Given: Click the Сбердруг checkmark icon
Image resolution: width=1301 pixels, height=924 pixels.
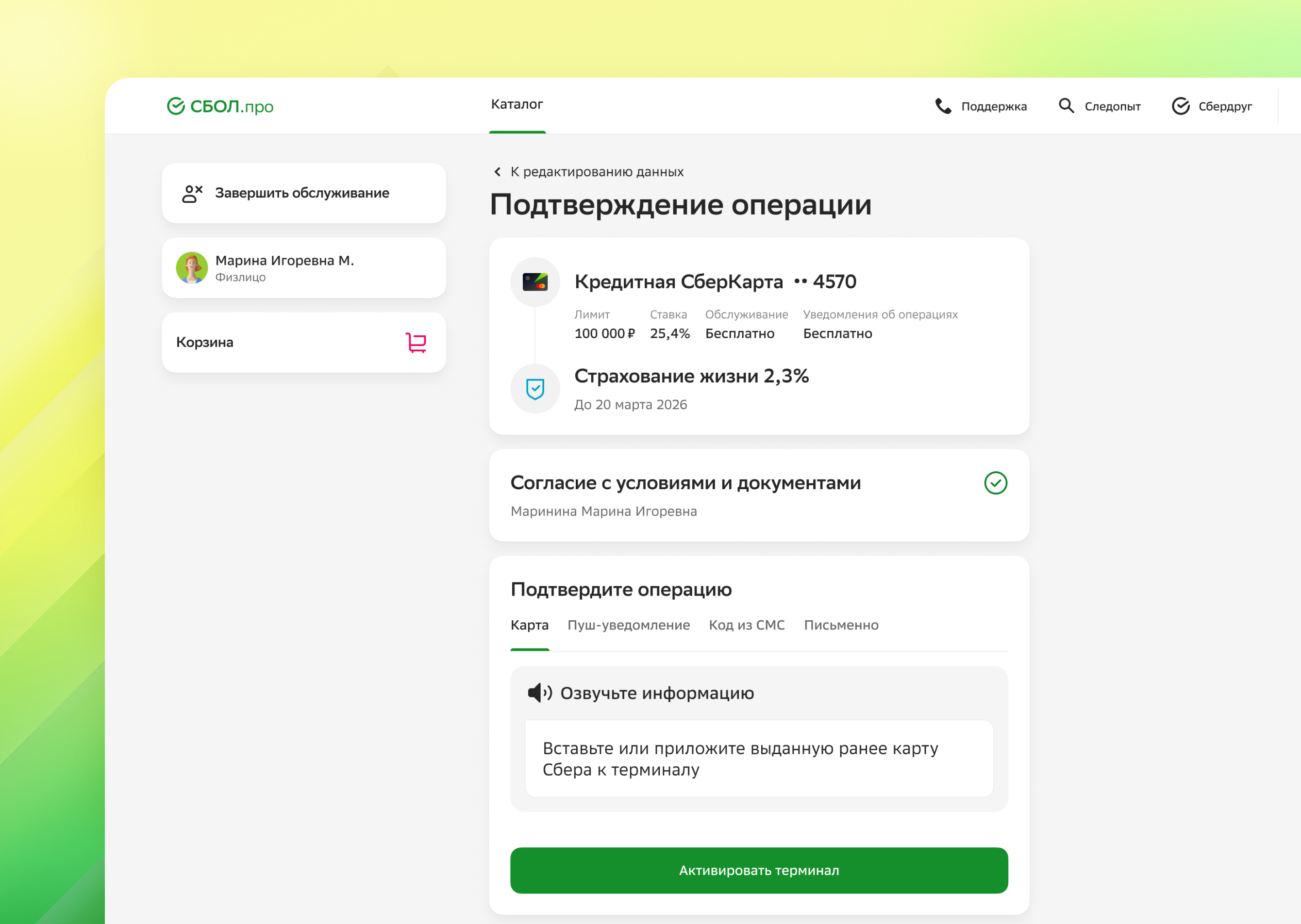Looking at the screenshot, I should tap(1180, 106).
